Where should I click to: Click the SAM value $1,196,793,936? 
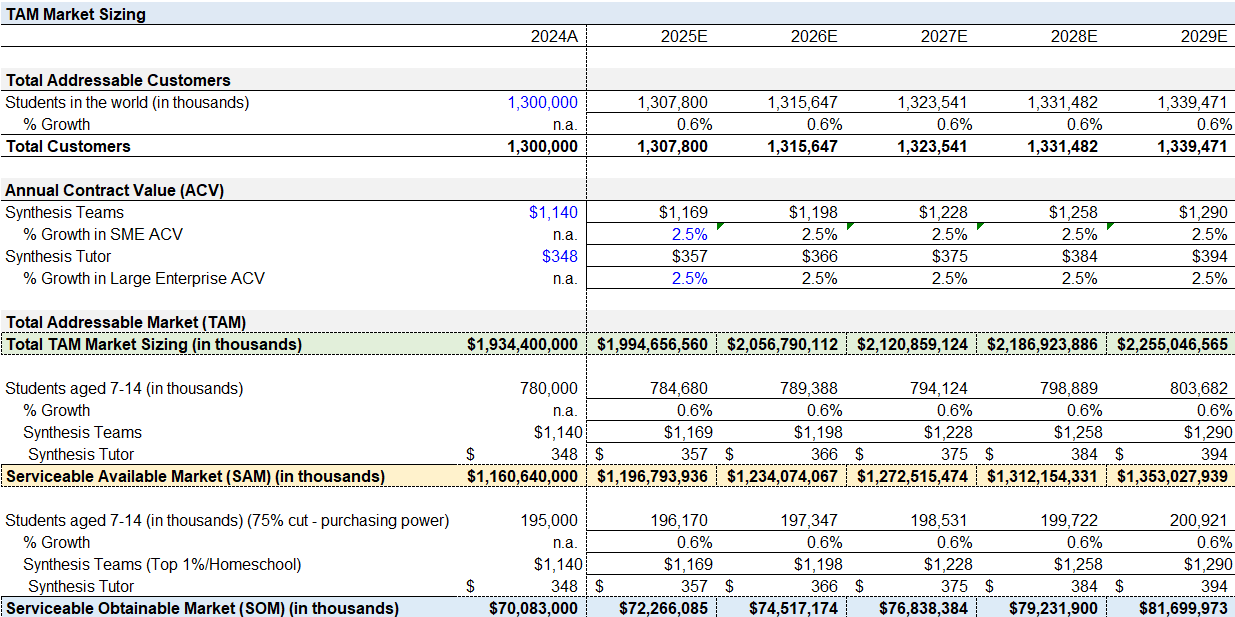click(x=653, y=476)
